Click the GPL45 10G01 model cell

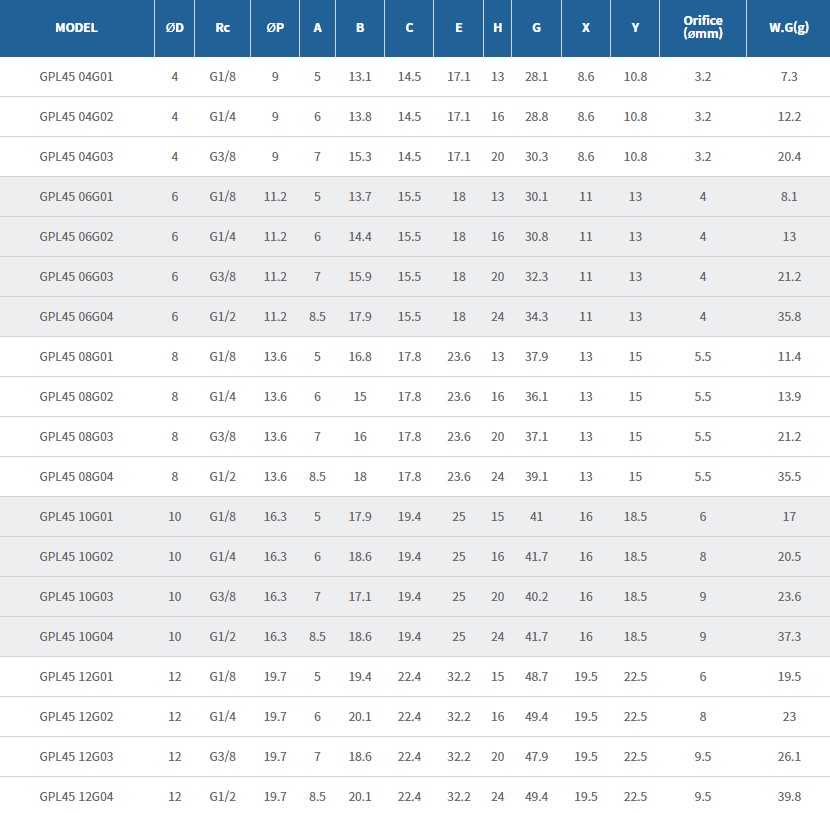pos(76,517)
